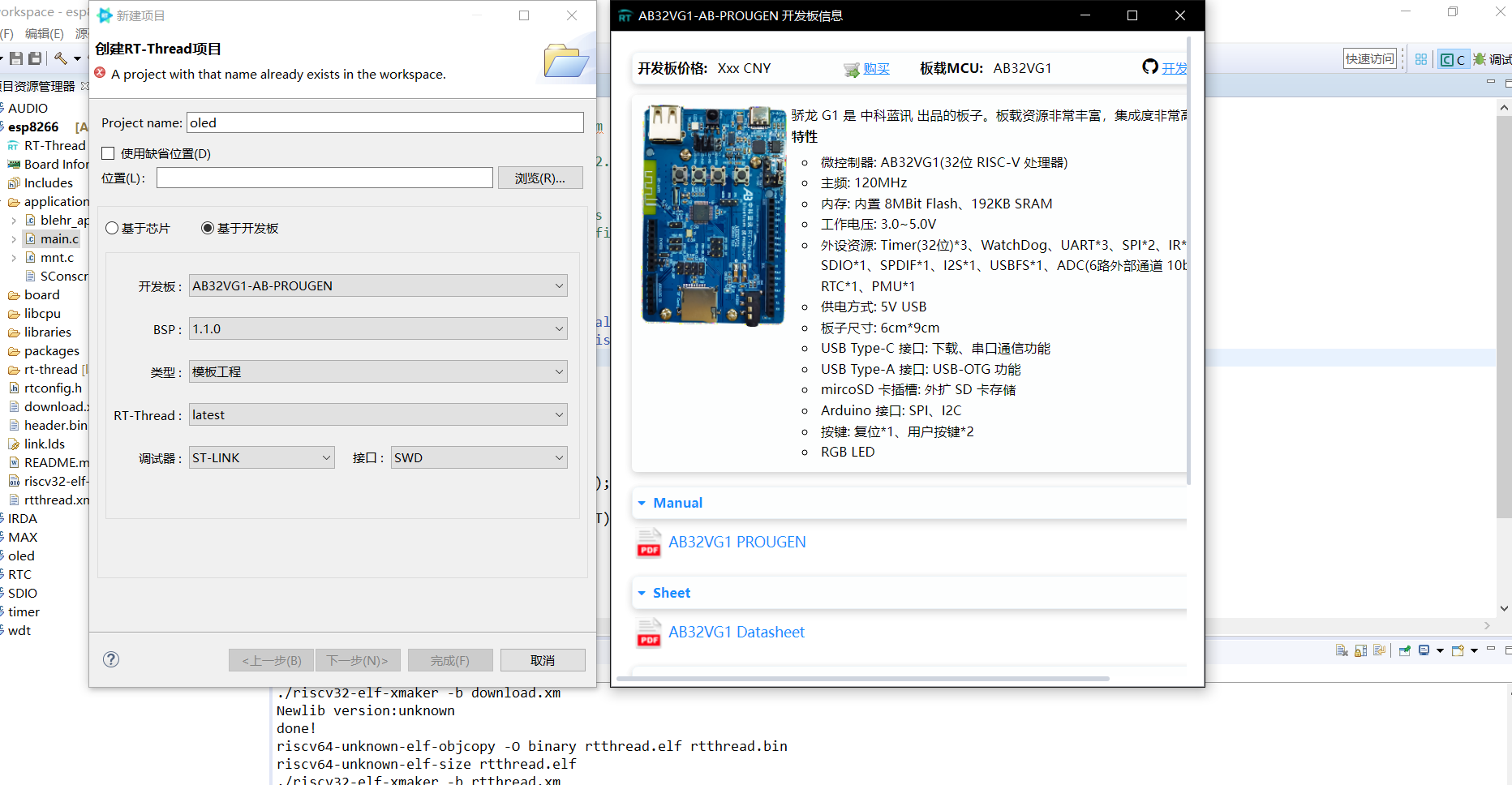This screenshot has height=785, width=1512.
Task: Click the Open Perspective grid icon
Action: point(1421,59)
